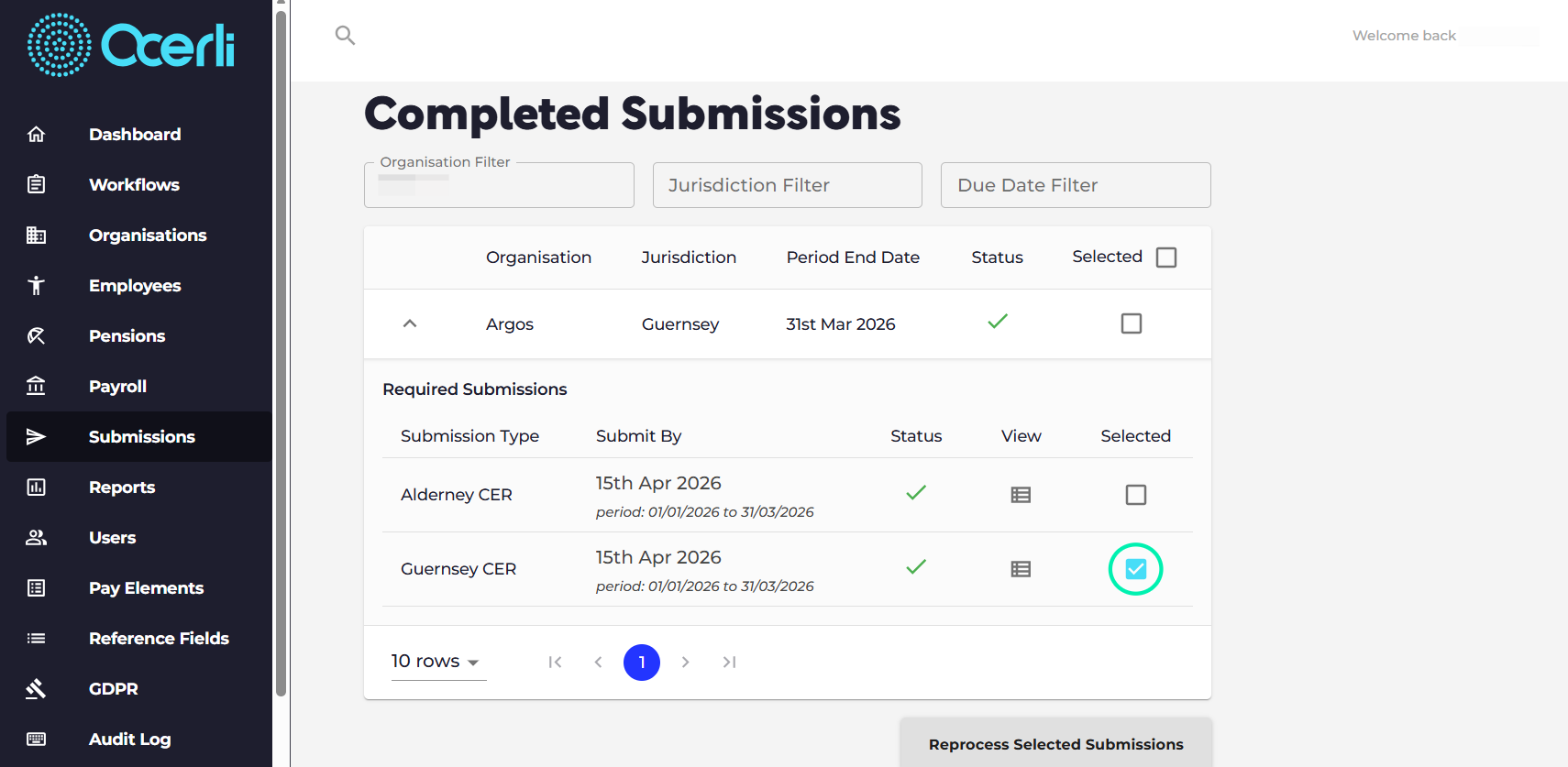Click the sidebar vertical scrollbar
Image resolution: width=1568 pixels, height=767 pixels.
click(281, 353)
